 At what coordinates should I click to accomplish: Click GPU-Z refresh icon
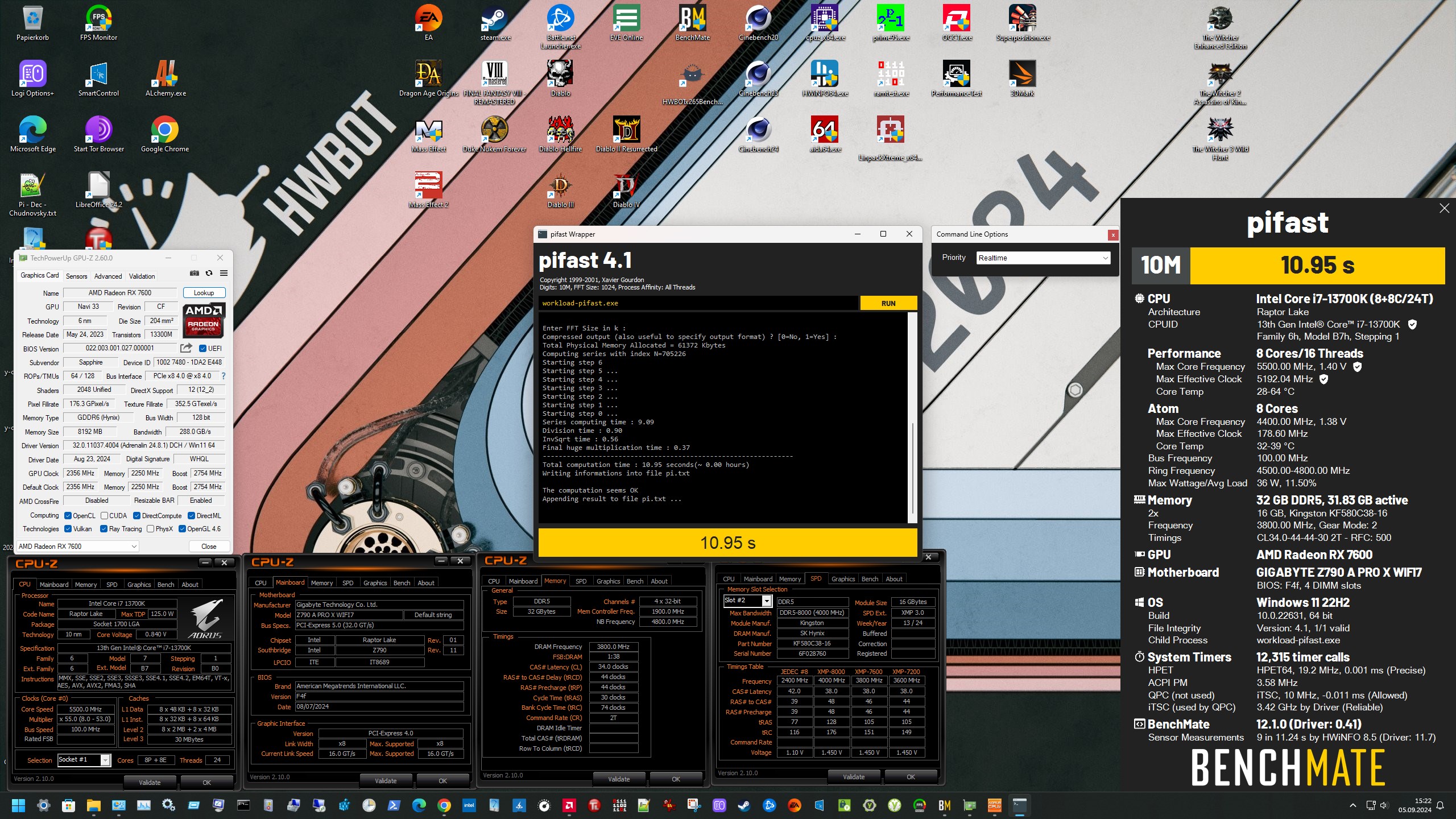(x=209, y=274)
